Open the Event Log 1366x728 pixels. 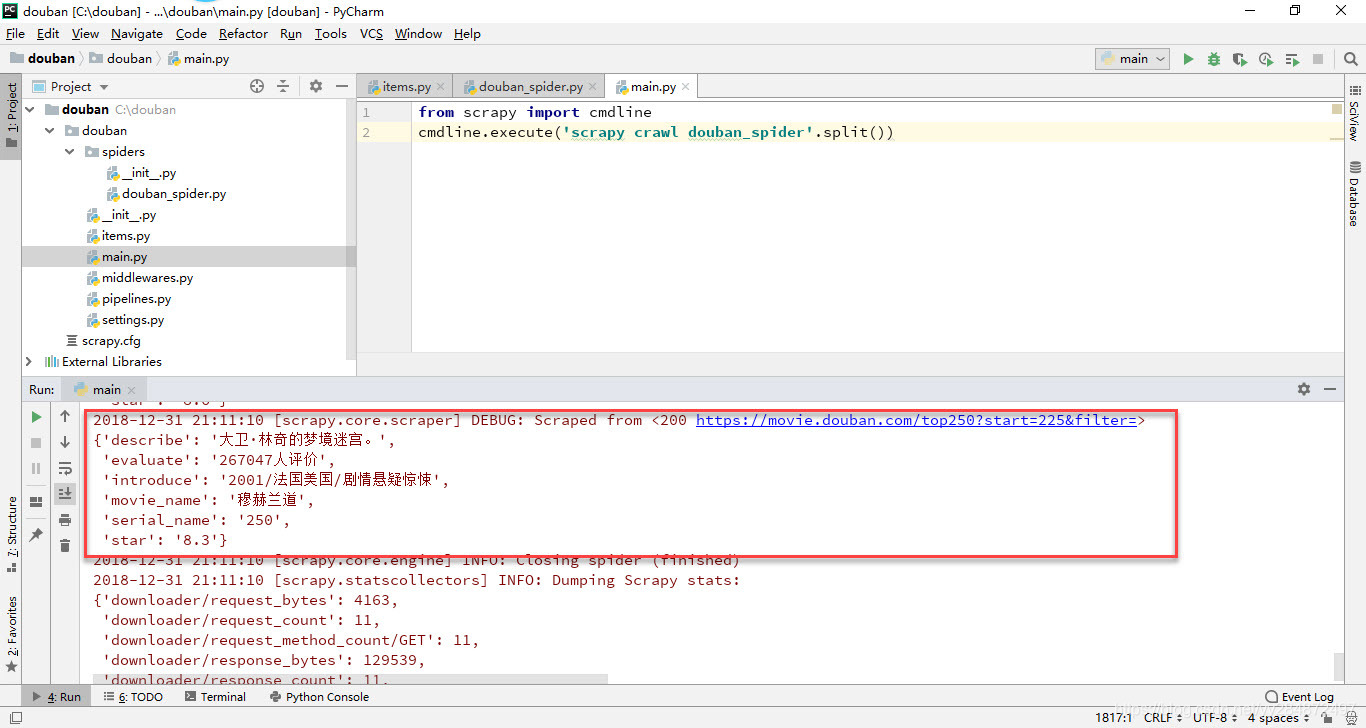(1299, 697)
